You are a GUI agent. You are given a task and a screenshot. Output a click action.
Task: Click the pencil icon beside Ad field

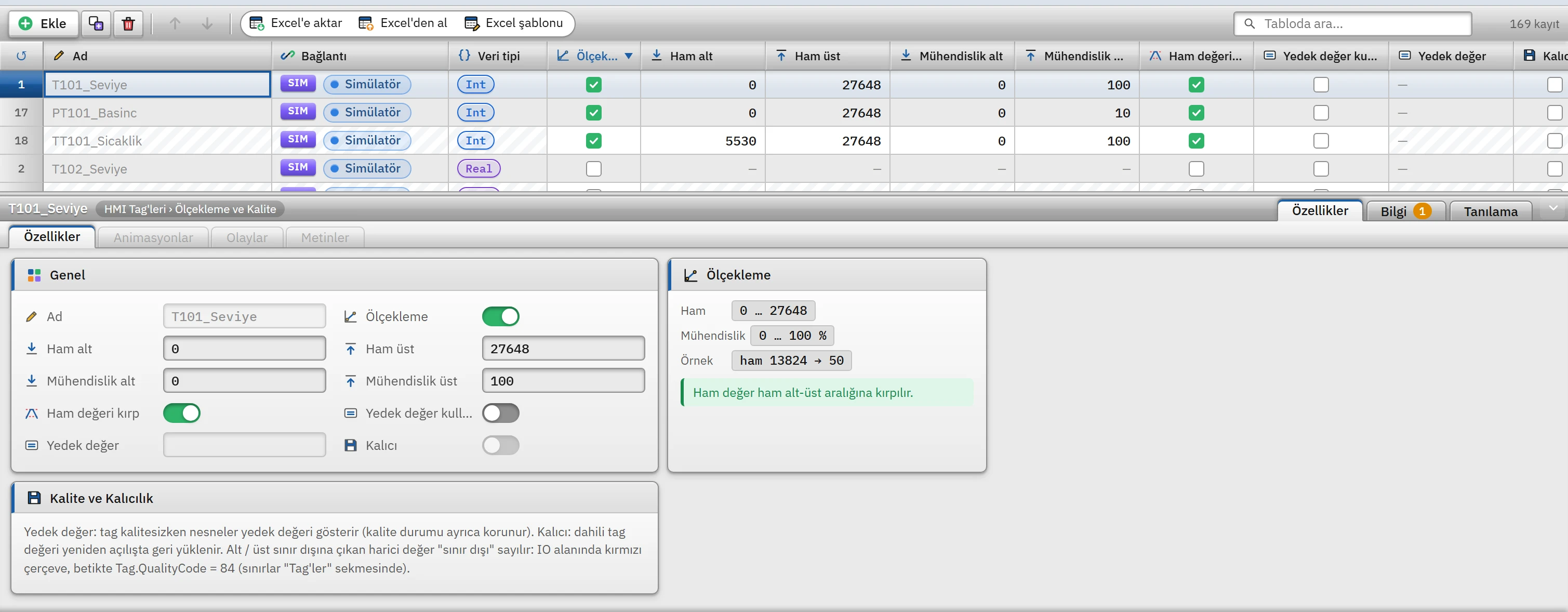pyautogui.click(x=31, y=317)
